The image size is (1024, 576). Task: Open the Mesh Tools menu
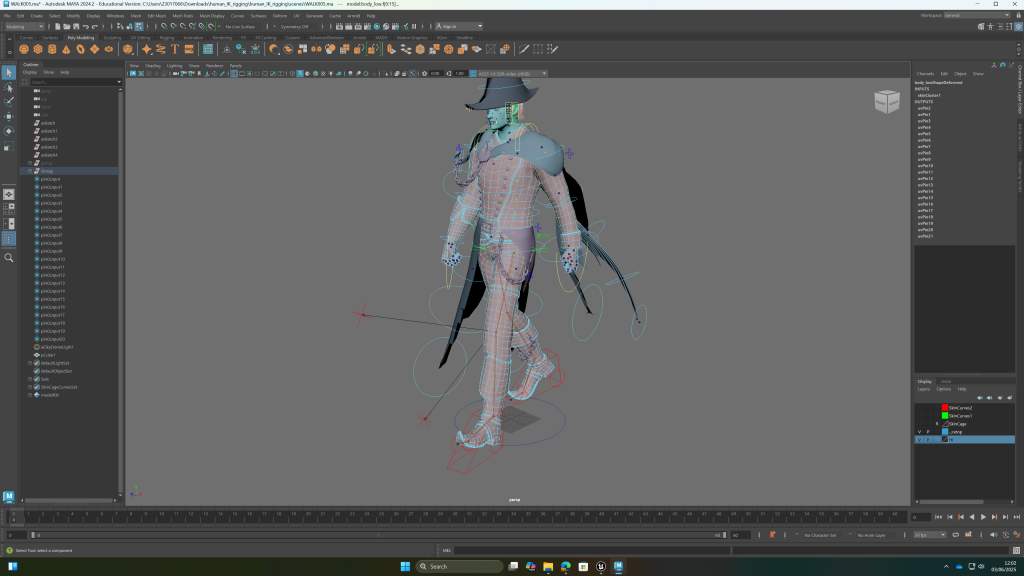pyautogui.click(x=183, y=16)
